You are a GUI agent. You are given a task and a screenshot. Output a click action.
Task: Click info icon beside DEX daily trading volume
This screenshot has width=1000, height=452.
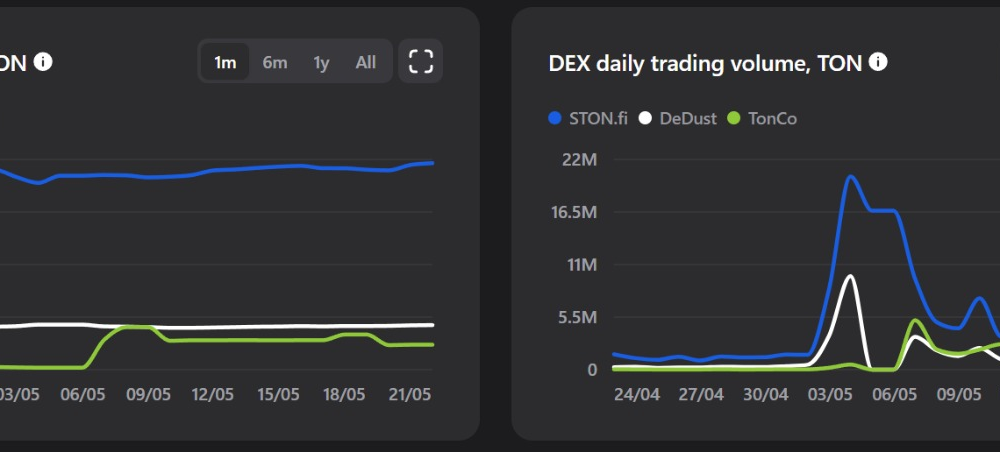tap(878, 62)
